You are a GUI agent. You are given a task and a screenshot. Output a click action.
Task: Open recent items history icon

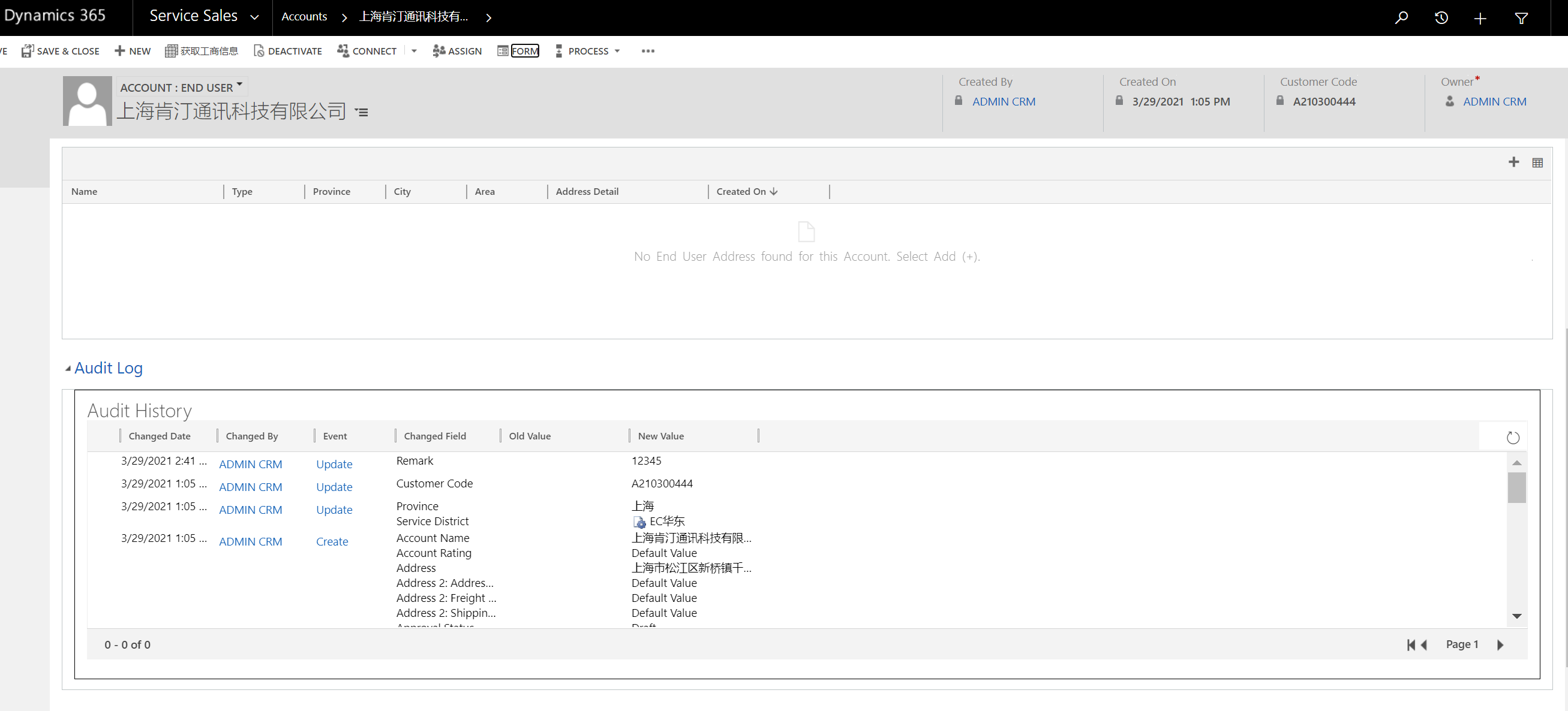click(1441, 17)
